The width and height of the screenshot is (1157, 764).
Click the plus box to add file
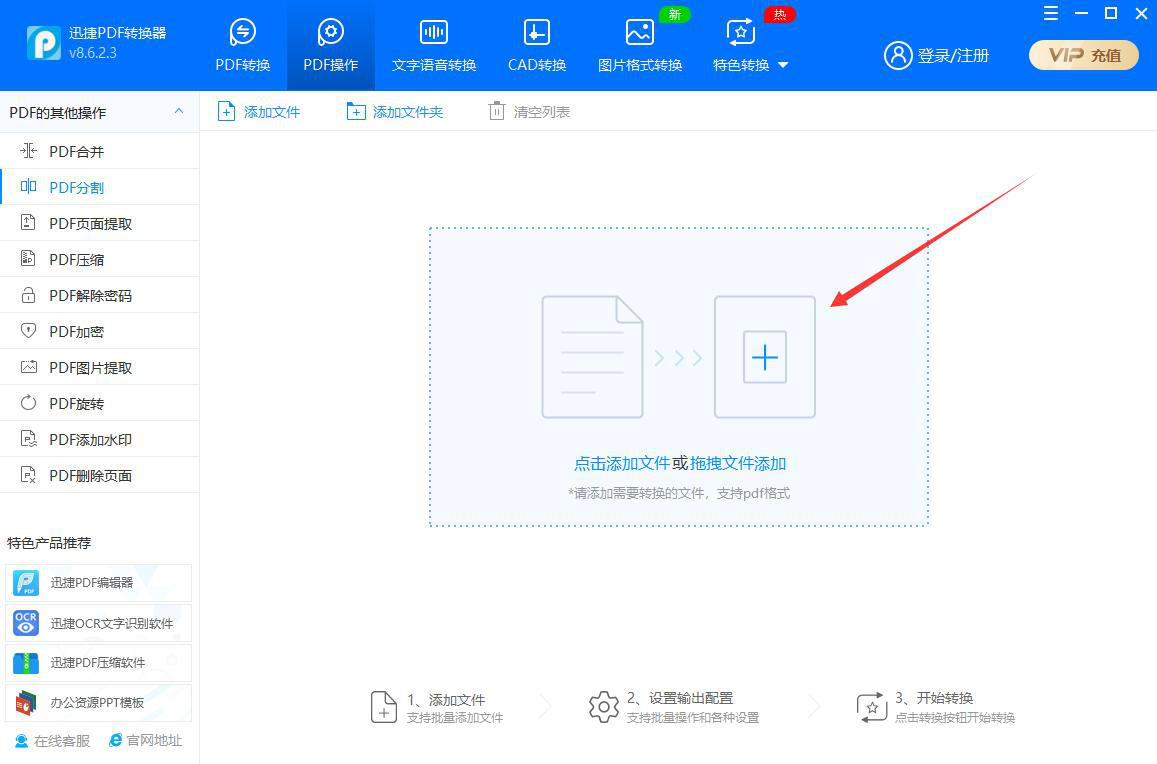764,357
